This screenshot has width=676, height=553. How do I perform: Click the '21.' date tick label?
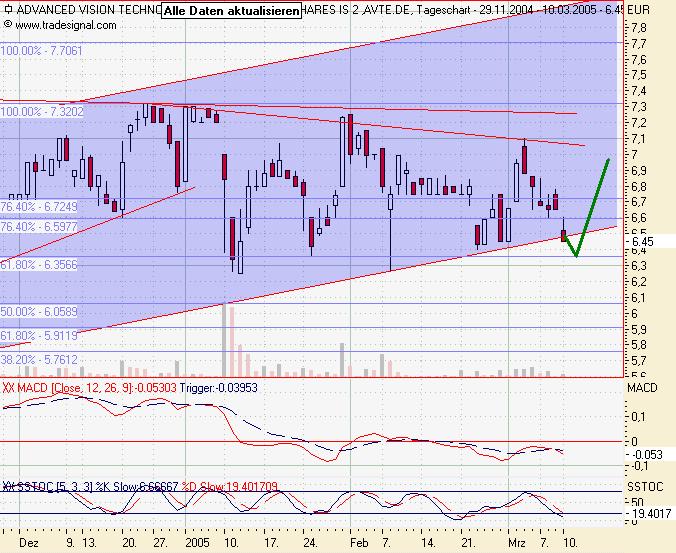pos(467,543)
